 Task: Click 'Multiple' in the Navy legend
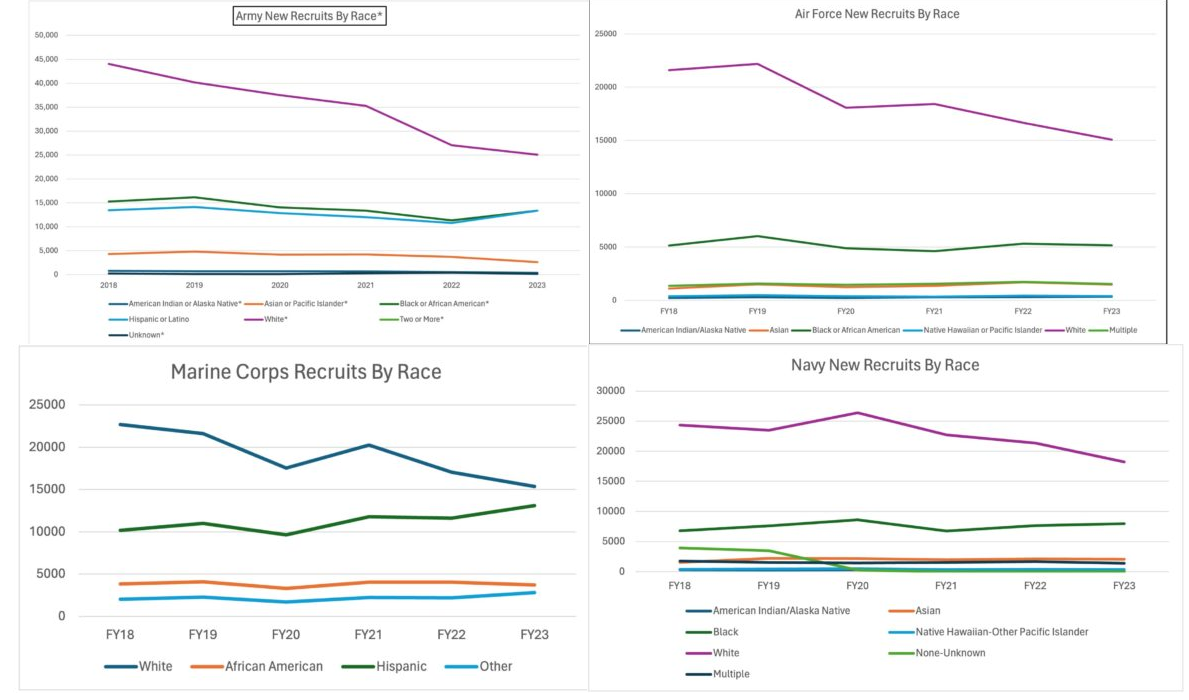tap(731, 674)
